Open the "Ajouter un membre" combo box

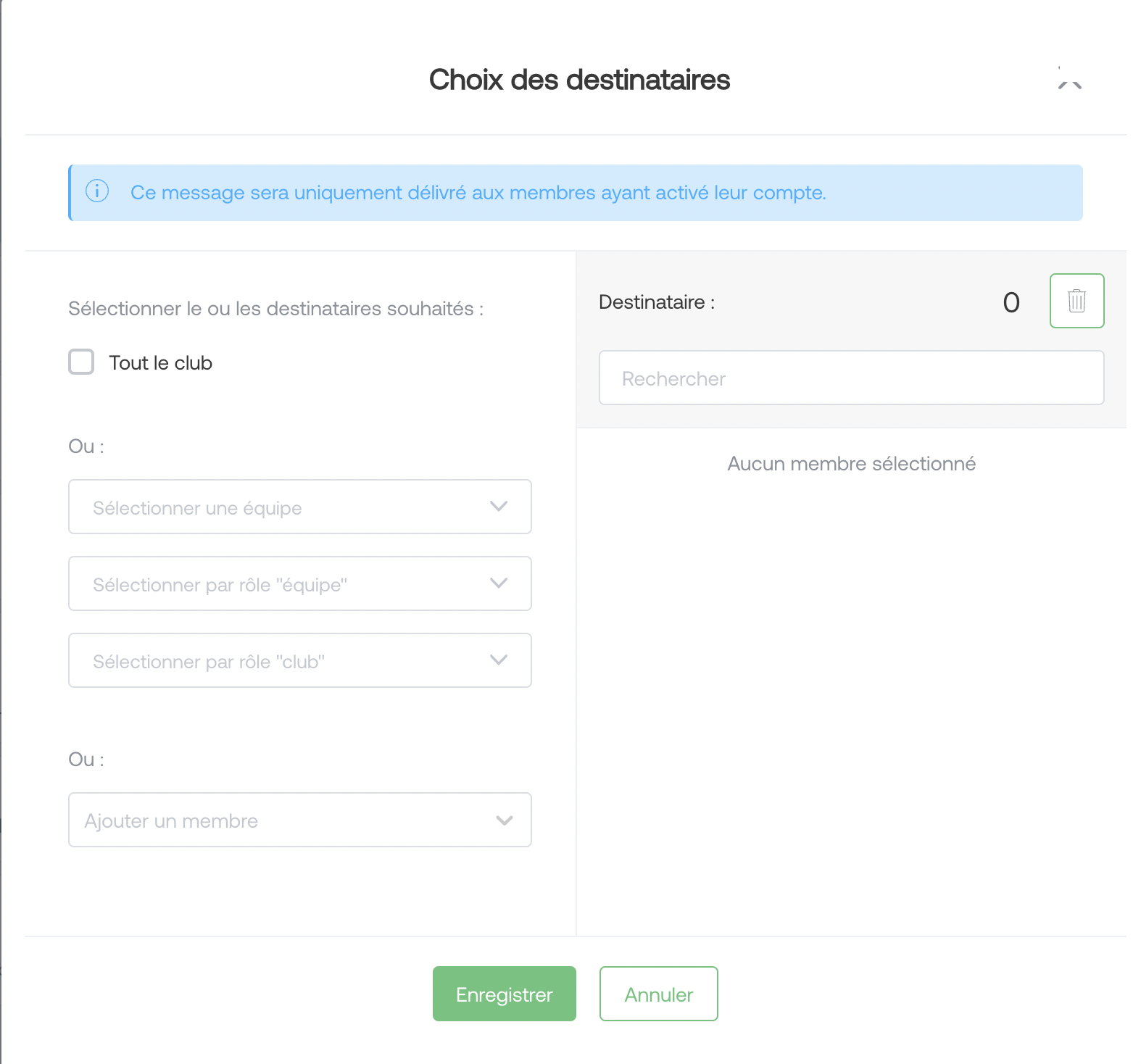coord(300,820)
